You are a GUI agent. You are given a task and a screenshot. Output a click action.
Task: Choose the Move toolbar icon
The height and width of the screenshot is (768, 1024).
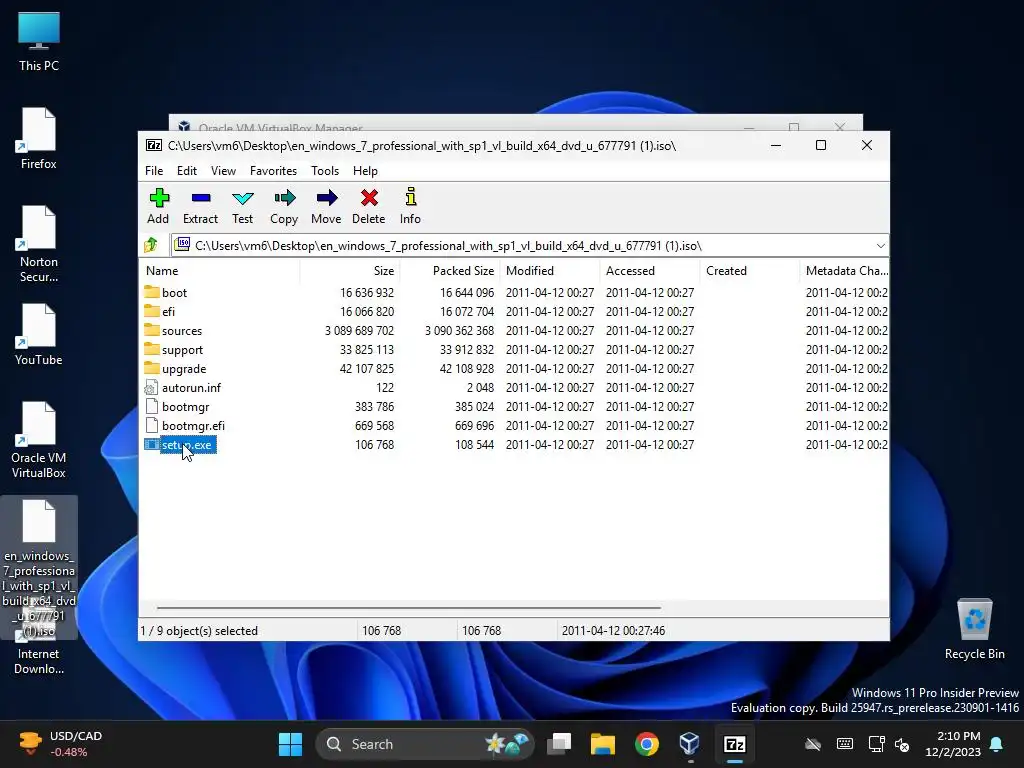[326, 206]
